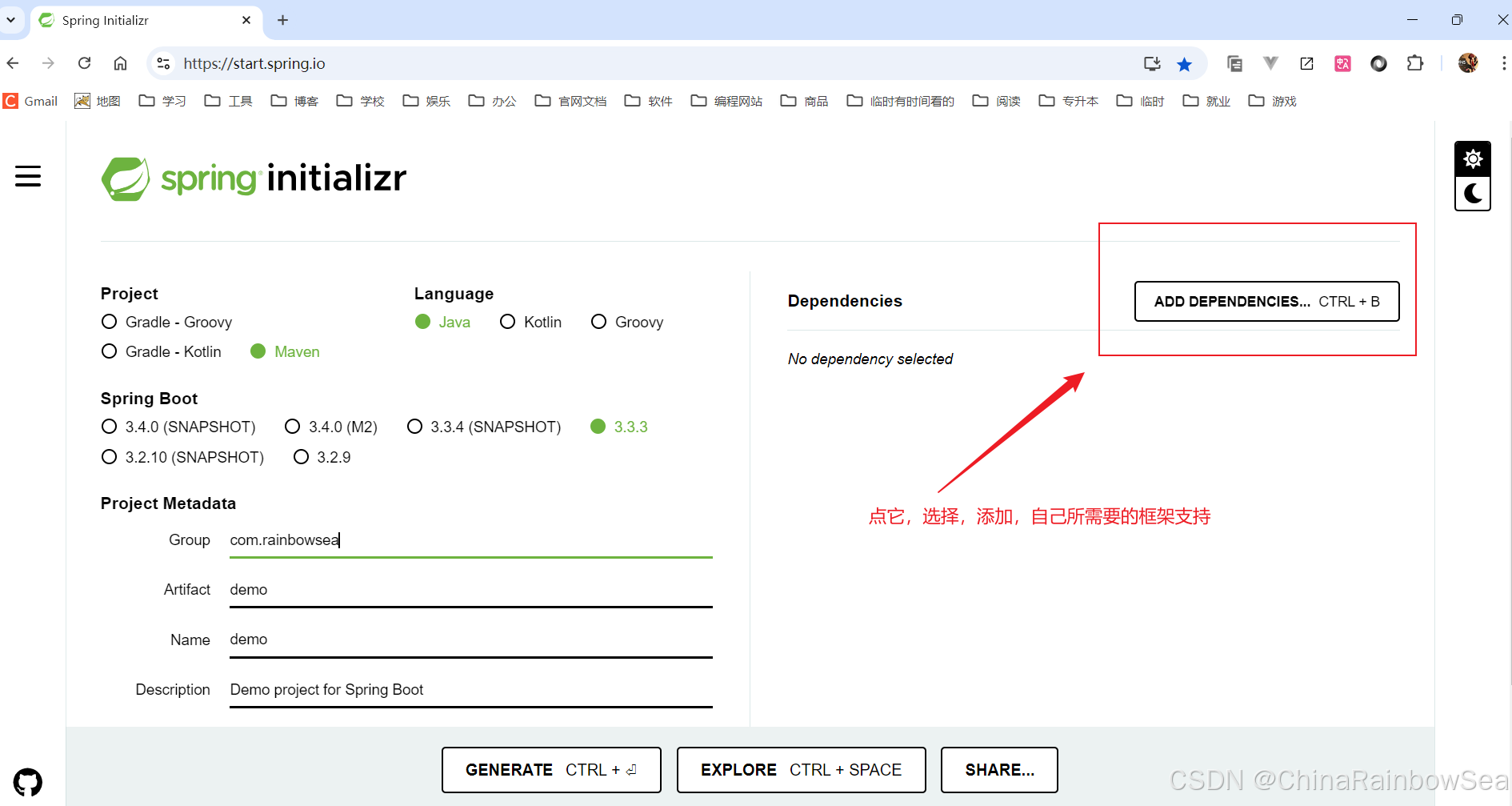The image size is (1512, 806).
Task: Click the ADD DEPENDENCIES button
Action: (x=1266, y=302)
